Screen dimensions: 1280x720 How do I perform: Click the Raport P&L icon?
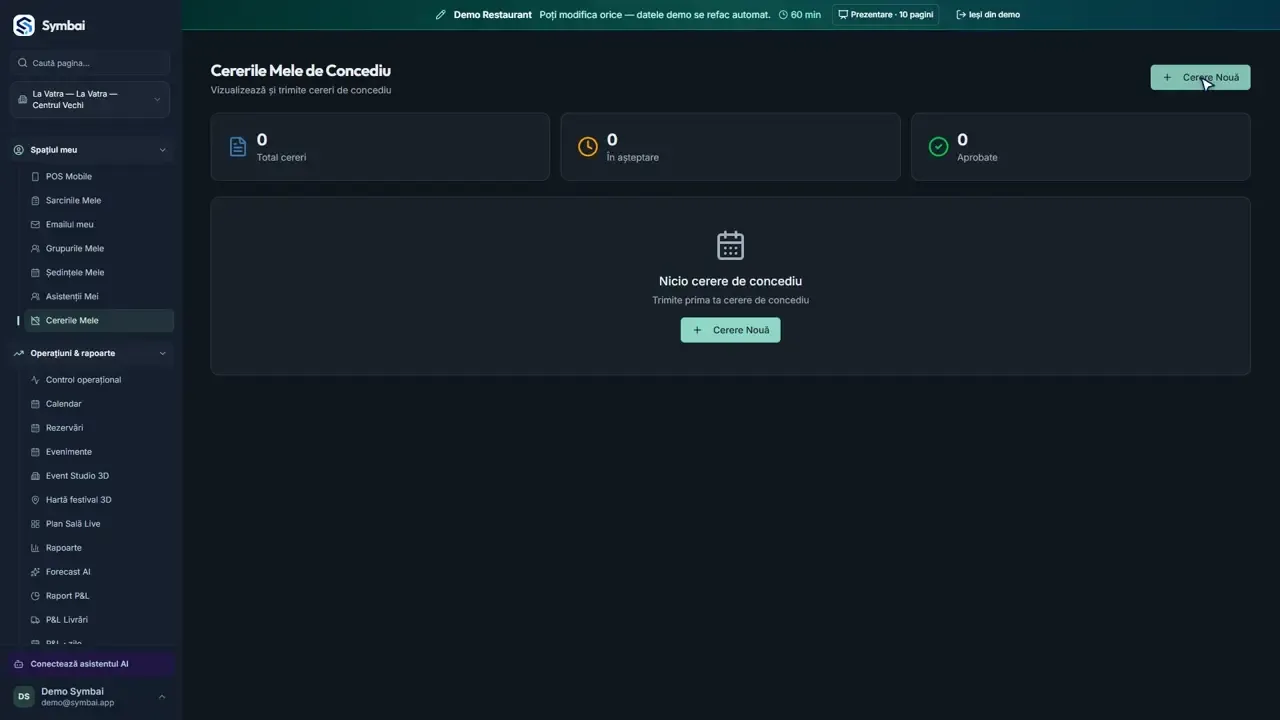pos(35,596)
